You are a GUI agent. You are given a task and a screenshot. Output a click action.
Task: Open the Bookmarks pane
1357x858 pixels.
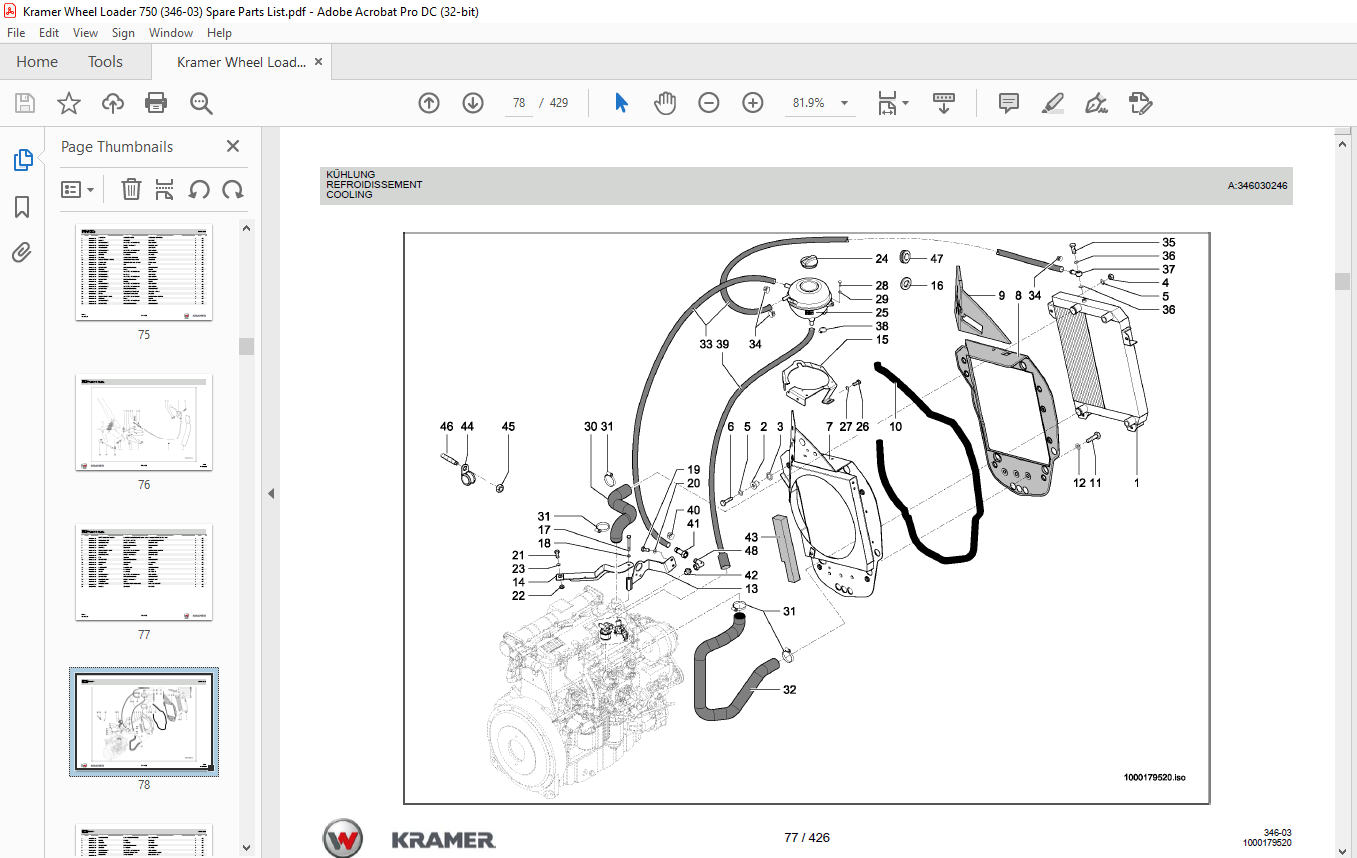coord(22,207)
